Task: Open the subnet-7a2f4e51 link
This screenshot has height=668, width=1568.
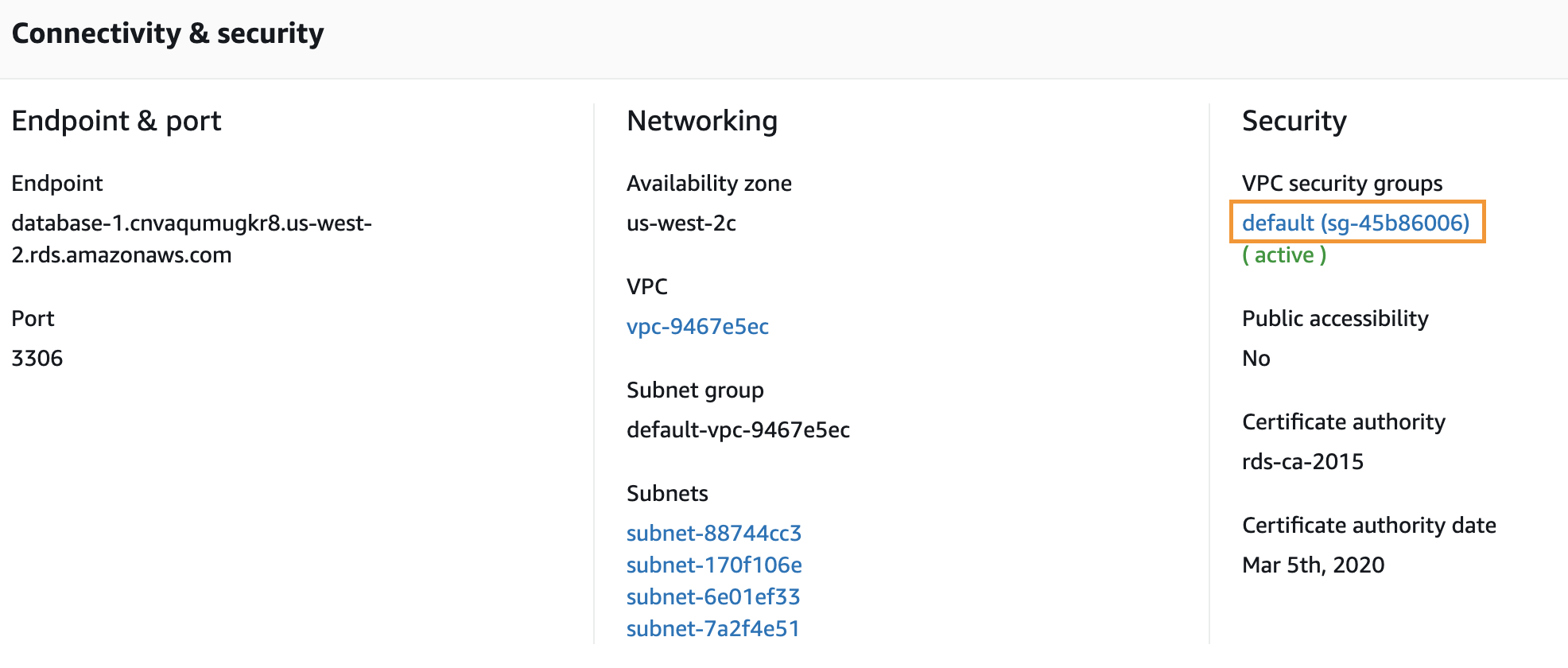Action: point(713,628)
